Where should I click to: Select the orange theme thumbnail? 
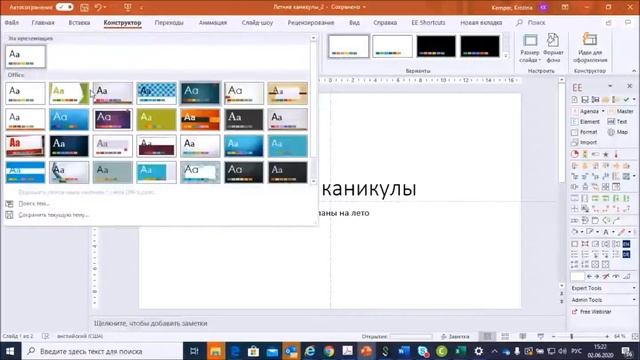coord(200,120)
